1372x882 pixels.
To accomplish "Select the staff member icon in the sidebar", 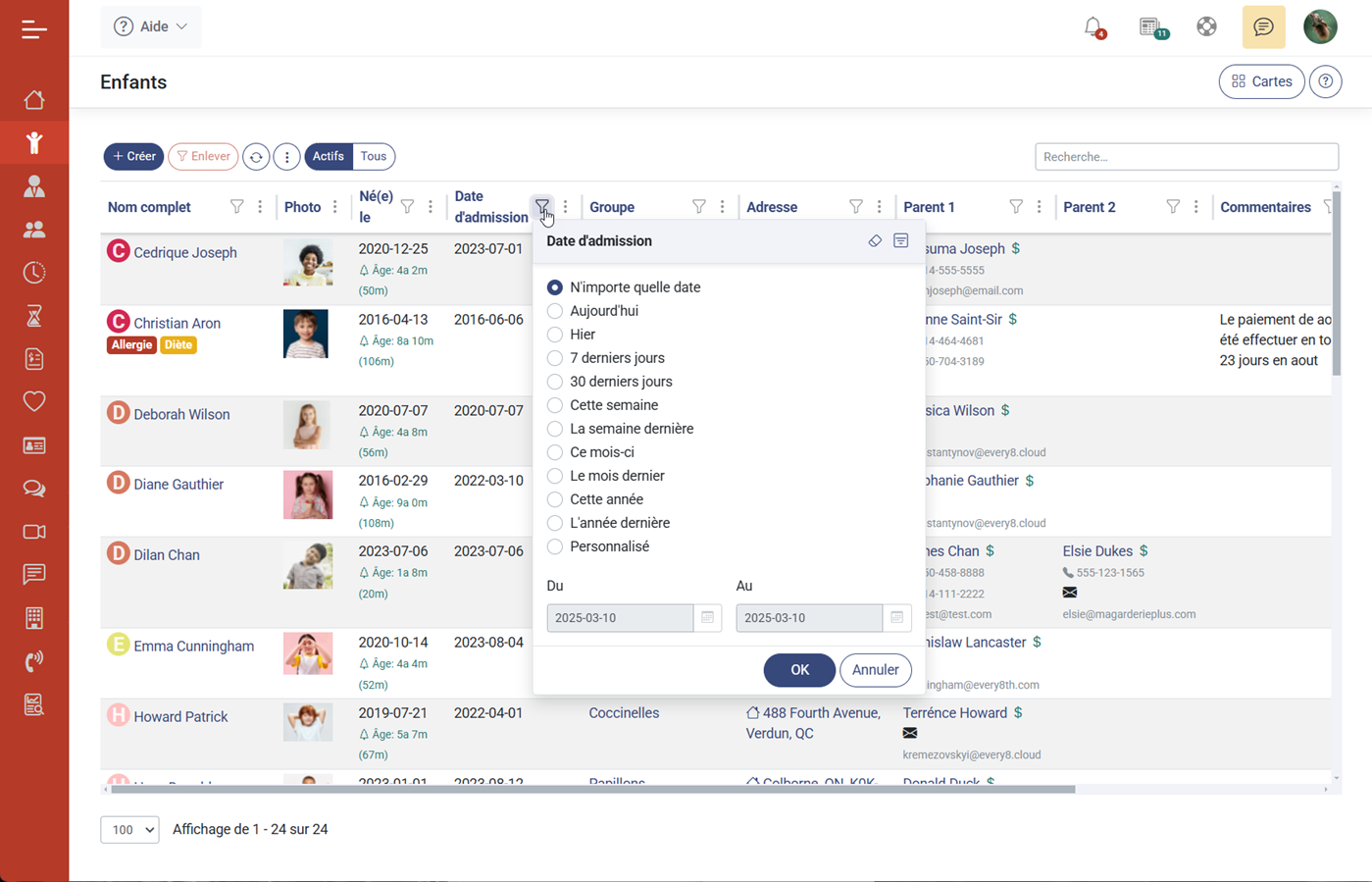I will (34, 185).
